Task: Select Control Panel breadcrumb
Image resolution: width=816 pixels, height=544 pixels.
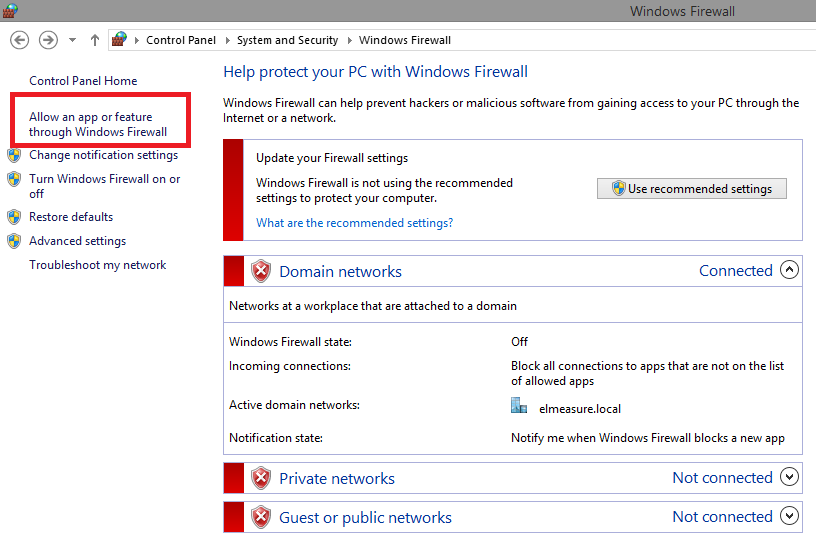Action: tap(181, 40)
